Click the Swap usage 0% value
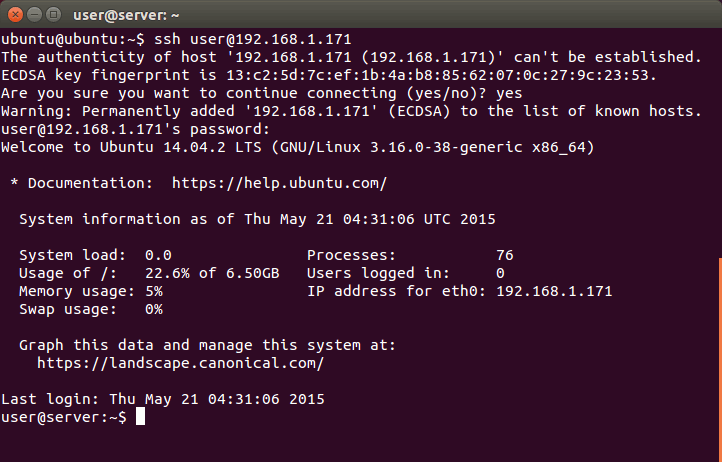The image size is (722, 462). pos(153,309)
